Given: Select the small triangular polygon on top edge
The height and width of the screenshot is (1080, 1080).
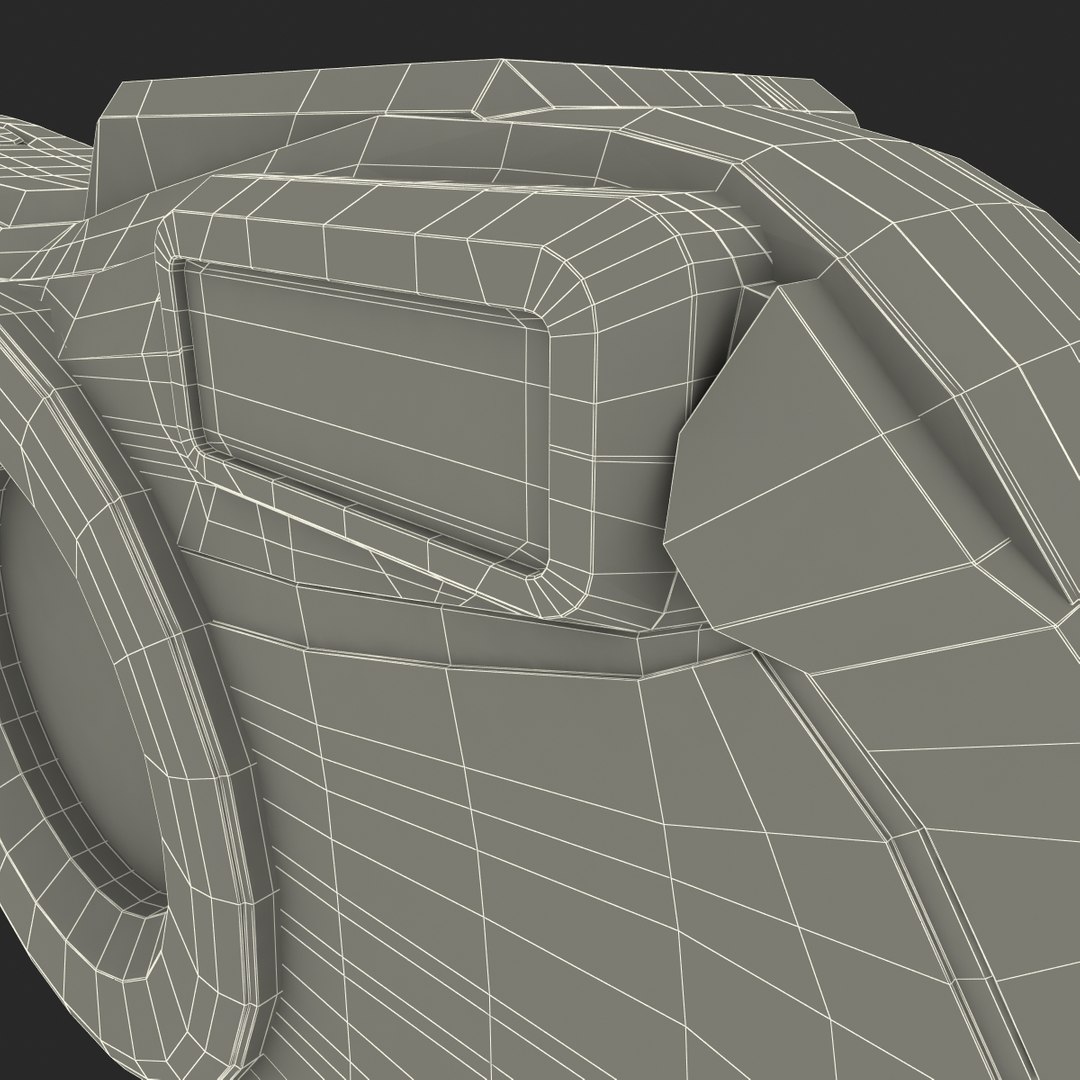Looking at the screenshot, I should (510, 88).
